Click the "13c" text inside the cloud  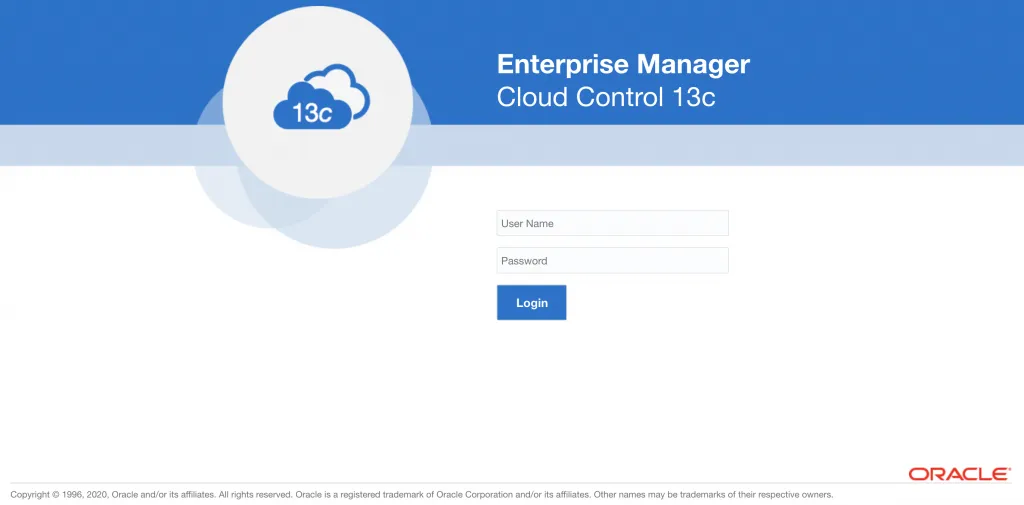coord(312,113)
